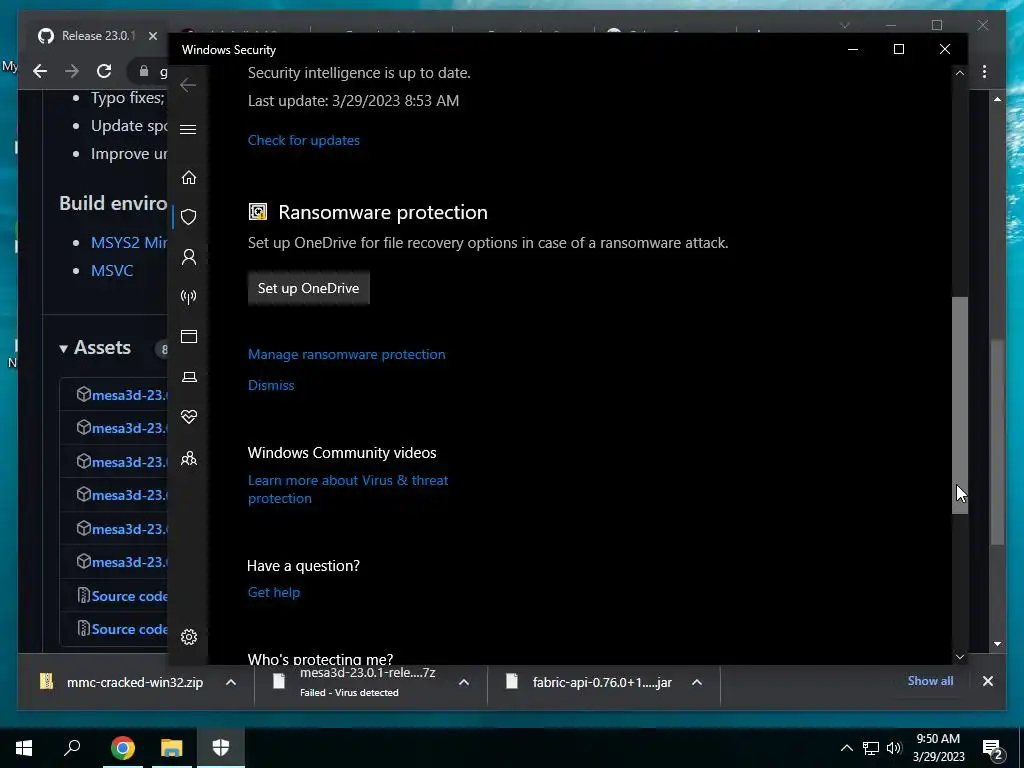
Task: Open App & browser control icon
Action: point(189,336)
